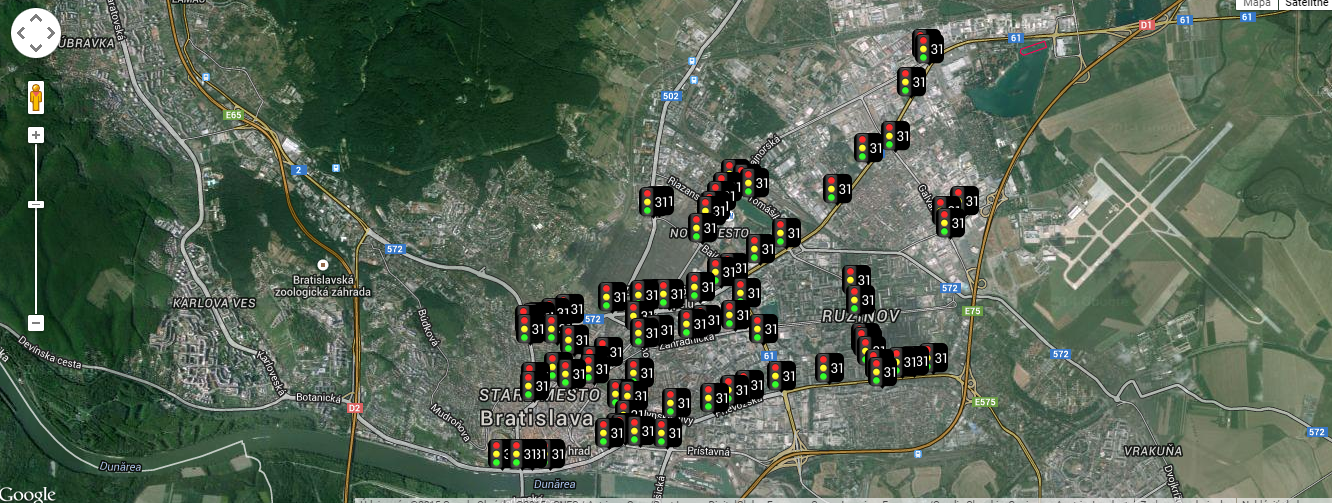Click the lone traffic light marker west of Nové Mesto
This screenshot has height=503, width=1332.
coord(657,201)
